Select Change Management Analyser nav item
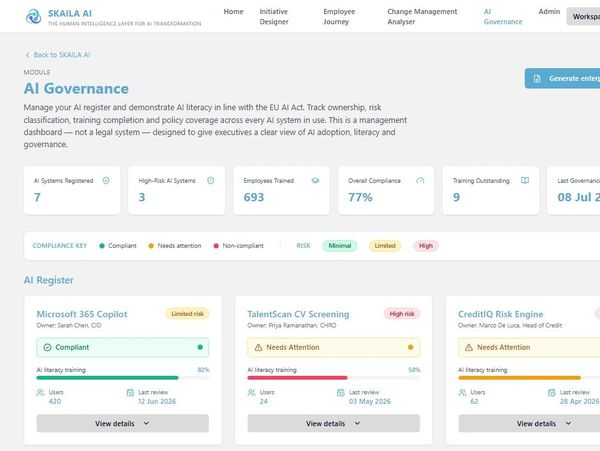This screenshot has height=451, width=600. (422, 16)
